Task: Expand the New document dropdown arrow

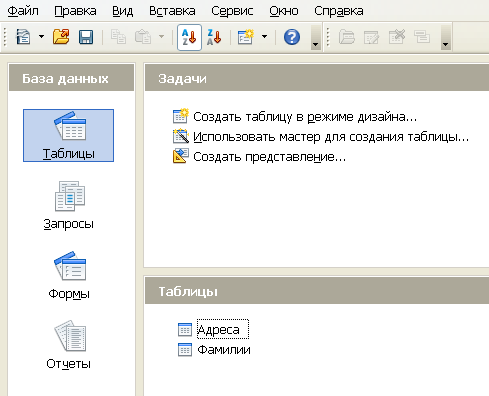Action: click(41, 37)
